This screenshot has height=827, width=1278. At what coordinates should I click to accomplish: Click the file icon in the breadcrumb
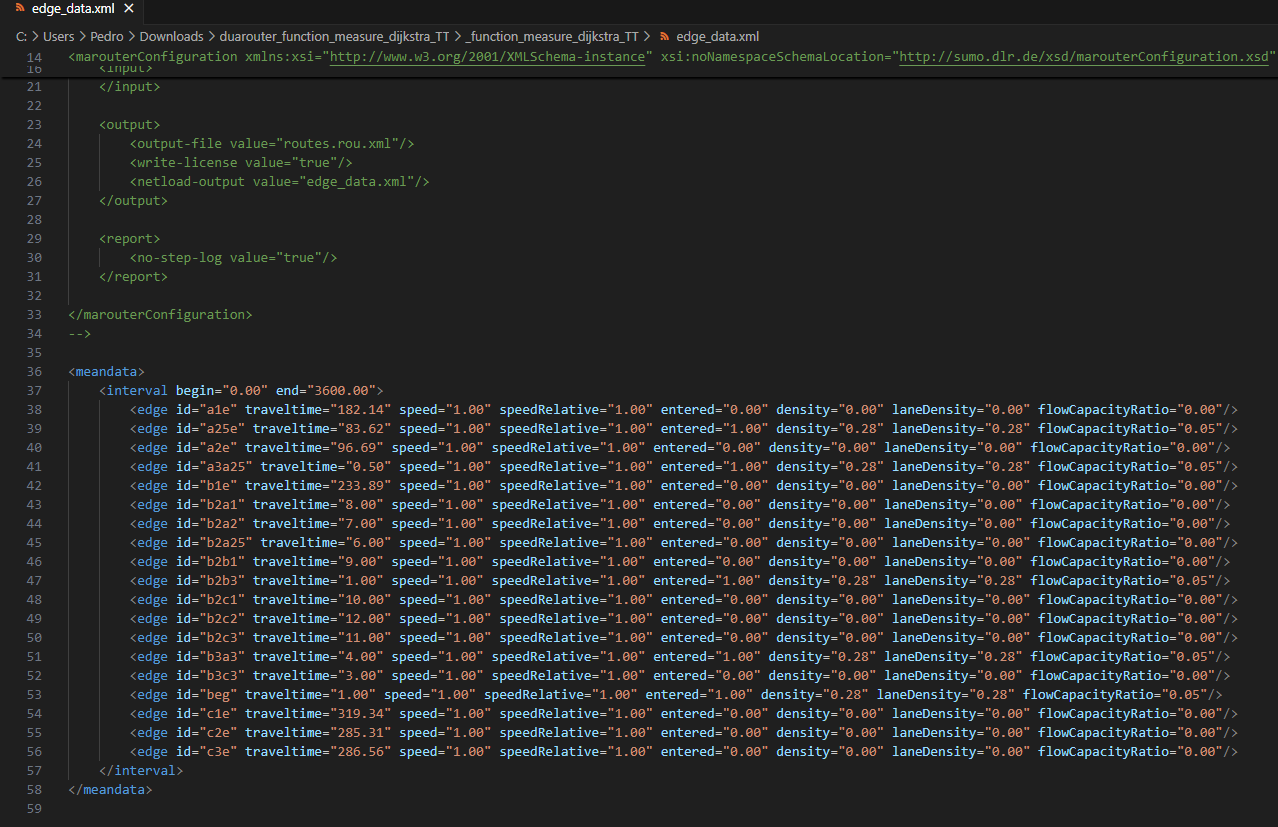pyautogui.click(x=665, y=37)
